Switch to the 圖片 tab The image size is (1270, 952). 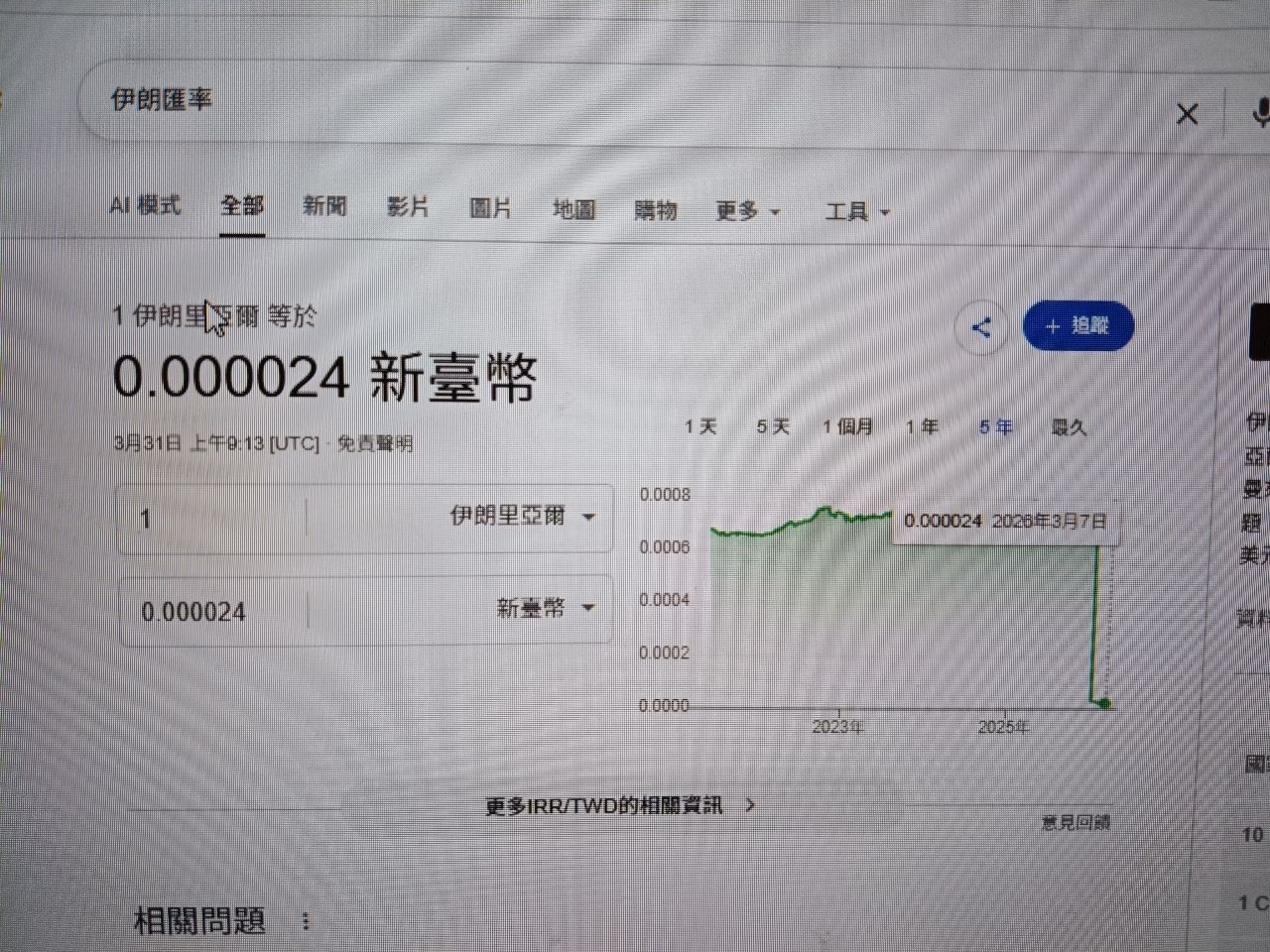coord(490,208)
